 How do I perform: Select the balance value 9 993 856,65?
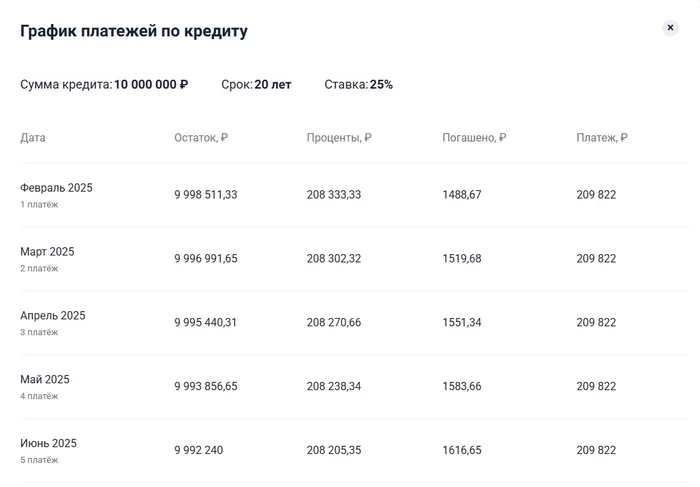pos(206,387)
